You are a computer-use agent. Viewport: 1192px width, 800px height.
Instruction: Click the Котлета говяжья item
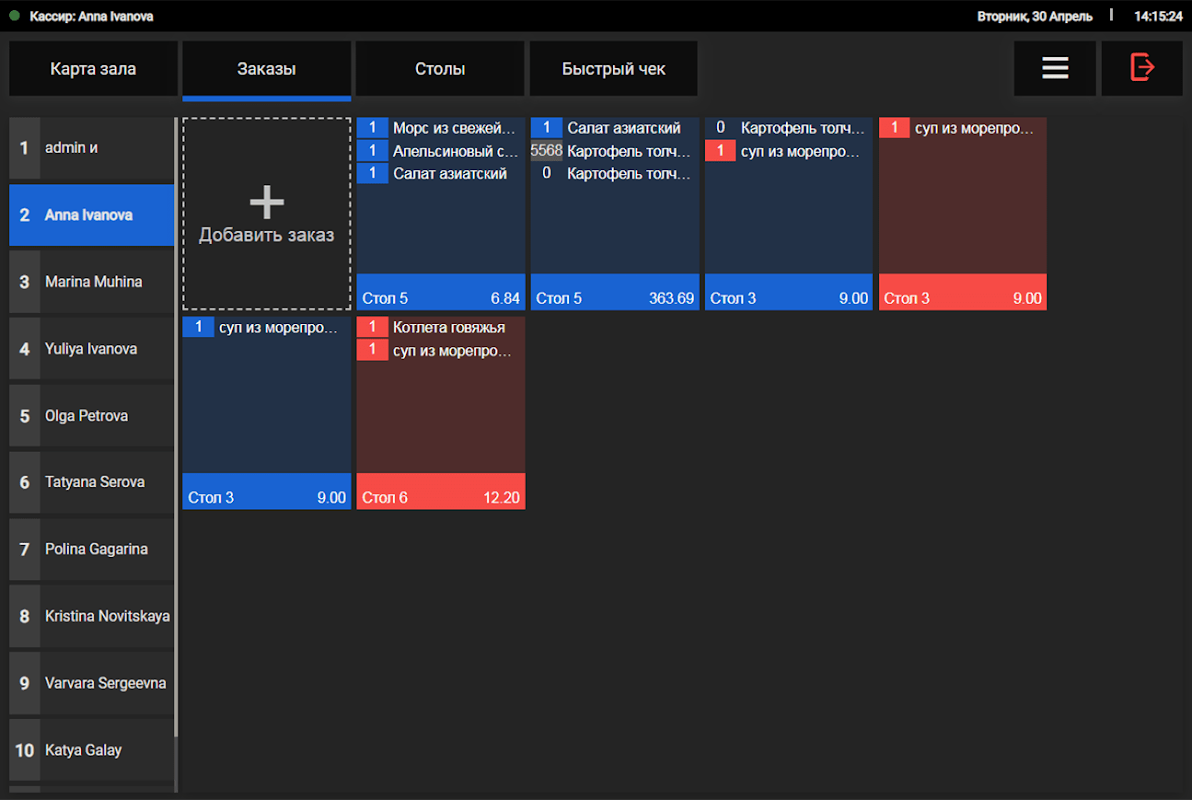click(x=441, y=327)
